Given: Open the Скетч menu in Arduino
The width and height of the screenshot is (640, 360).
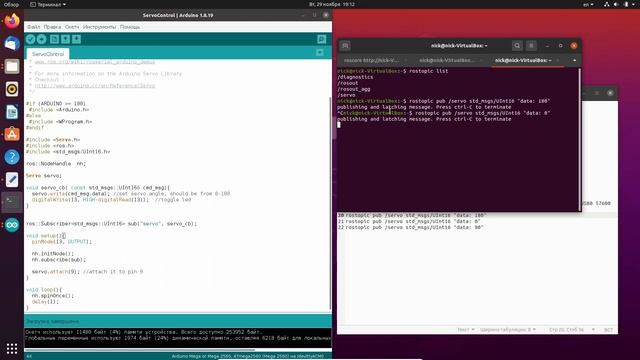Looking at the screenshot, I should click(x=72, y=27).
